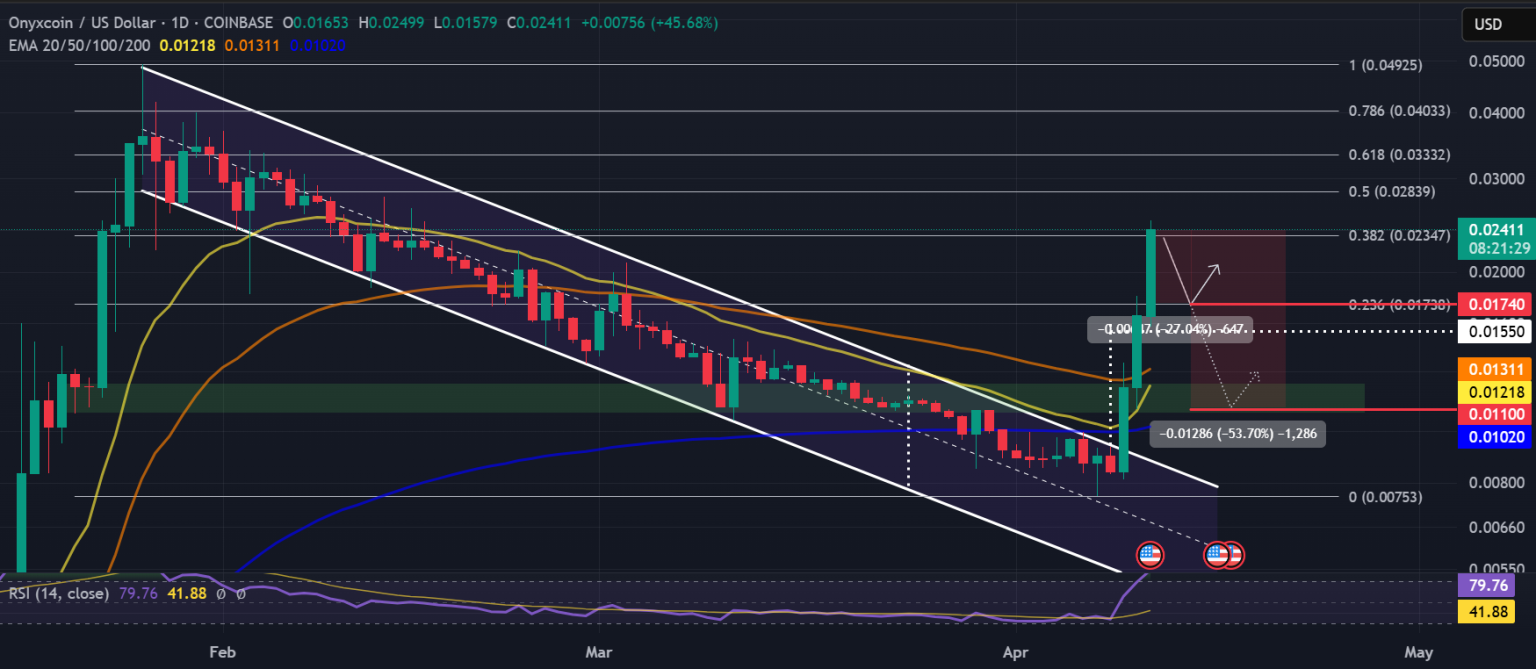This screenshot has width=1536, height=669.
Task: Click the Mar label on time axis
Action: (x=598, y=652)
